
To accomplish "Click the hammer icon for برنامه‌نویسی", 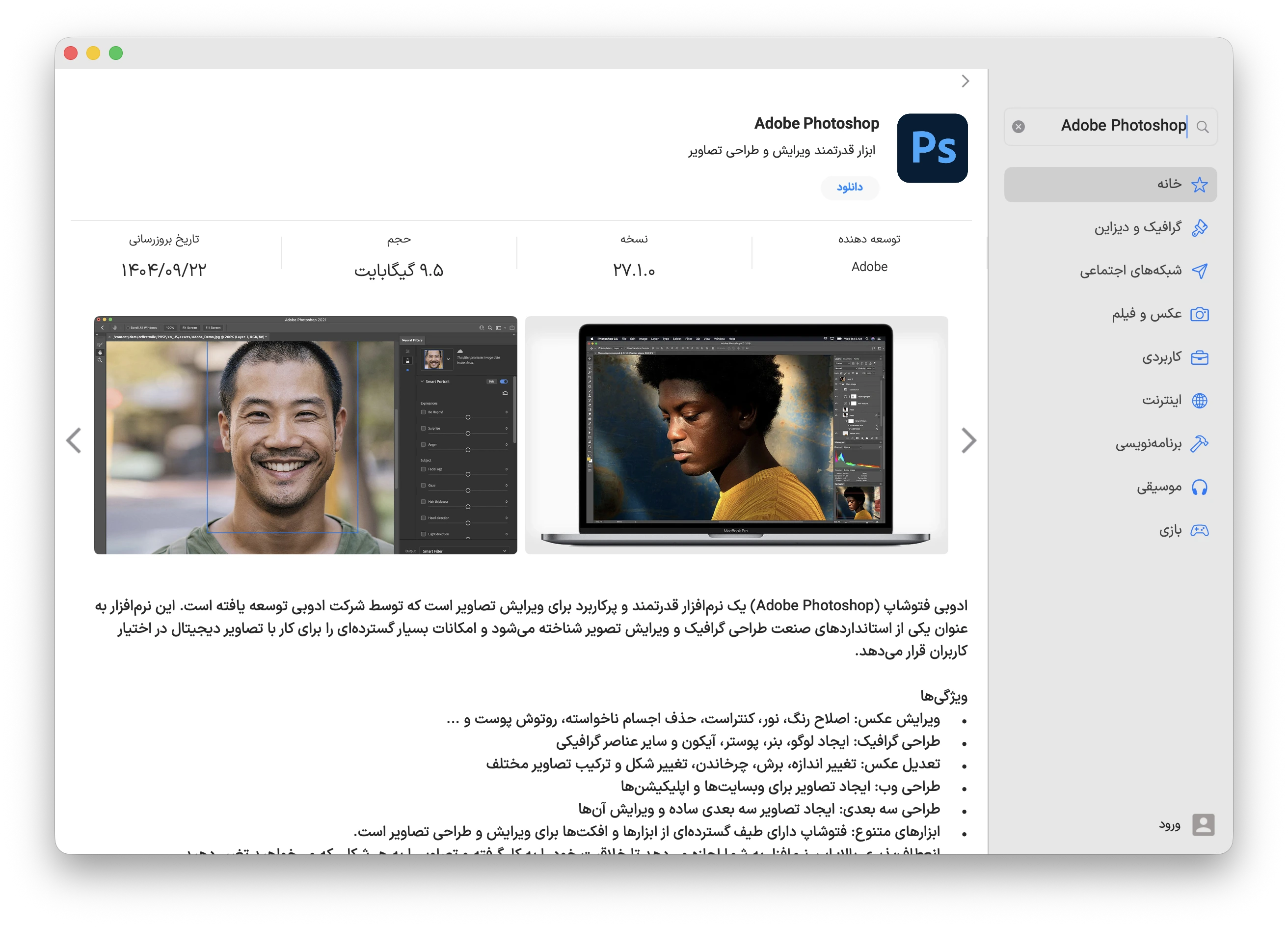I will [x=1200, y=444].
